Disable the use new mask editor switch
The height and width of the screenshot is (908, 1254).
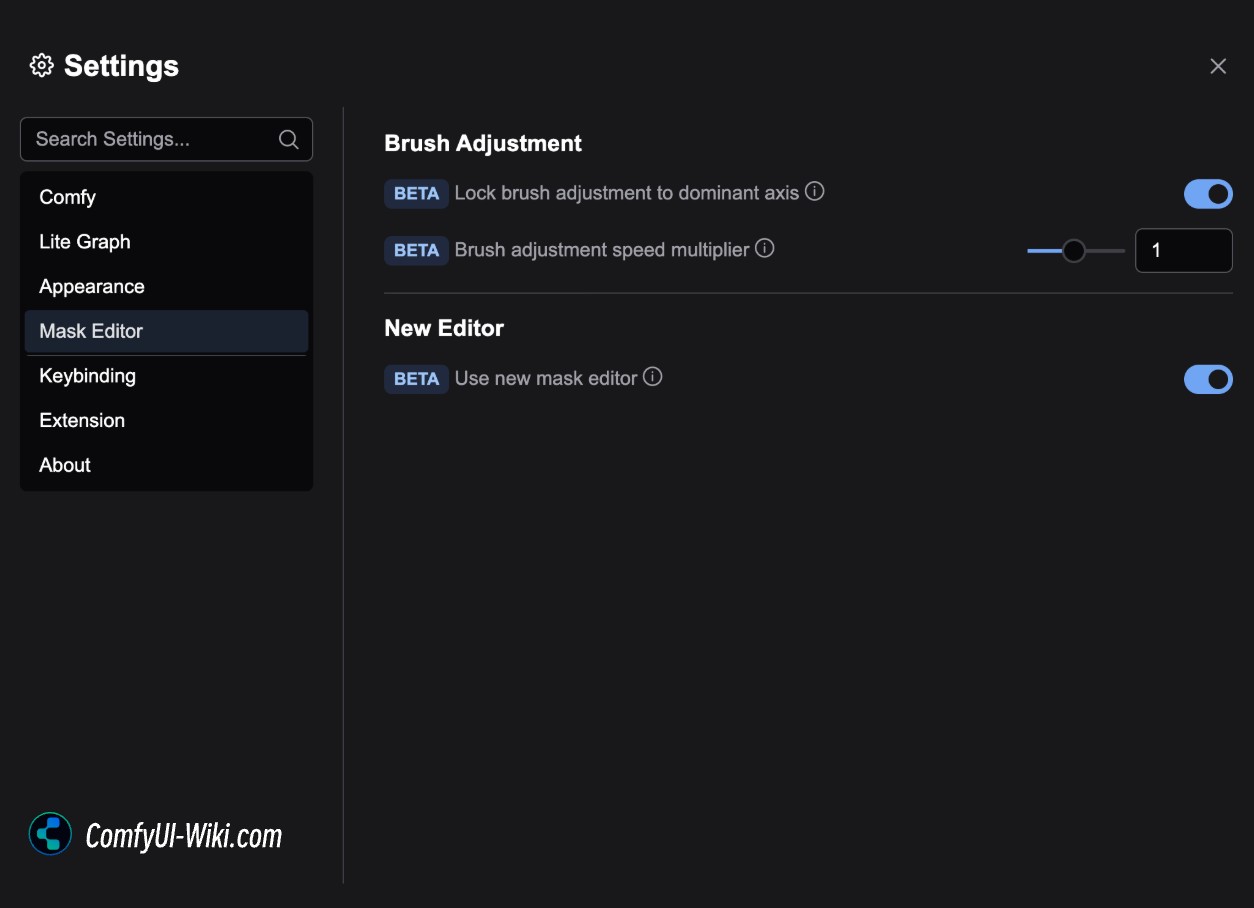pyautogui.click(x=1208, y=379)
